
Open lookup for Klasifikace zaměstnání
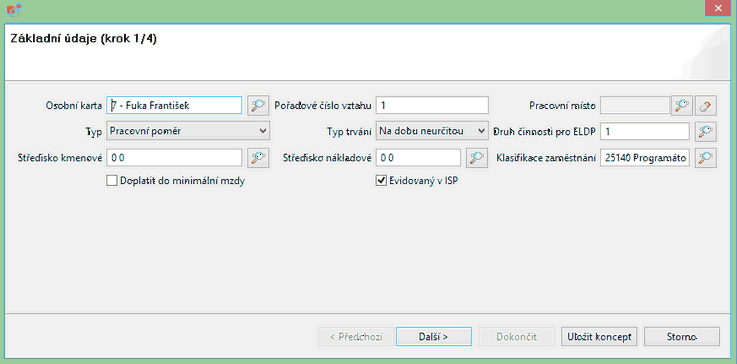point(706,158)
